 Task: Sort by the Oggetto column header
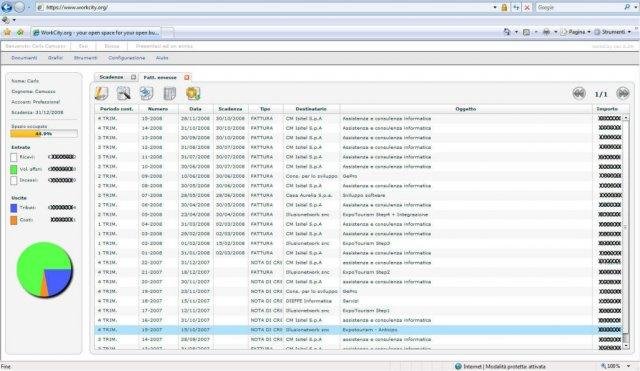tap(466, 109)
